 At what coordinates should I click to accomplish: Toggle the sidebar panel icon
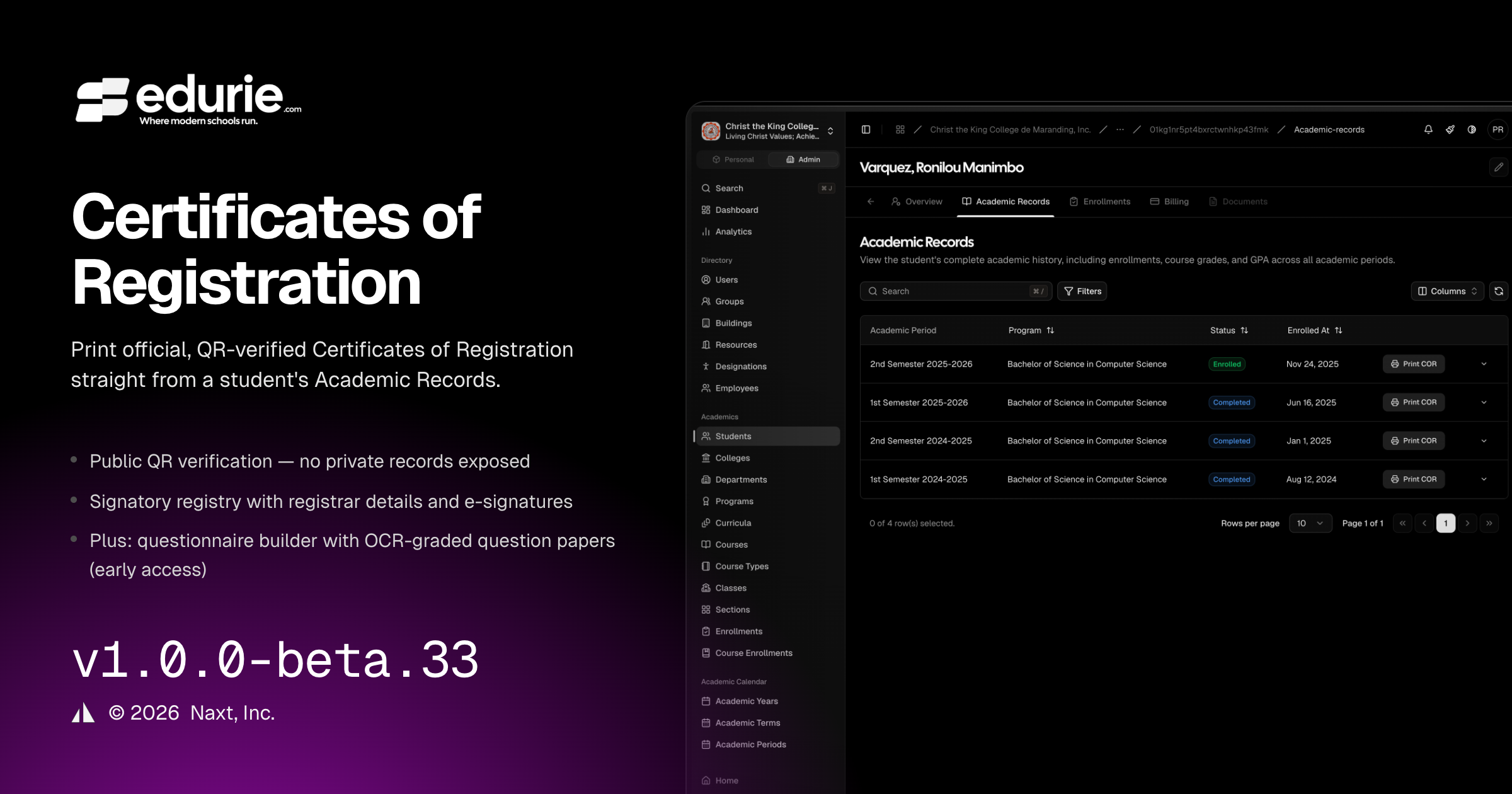[866, 130]
